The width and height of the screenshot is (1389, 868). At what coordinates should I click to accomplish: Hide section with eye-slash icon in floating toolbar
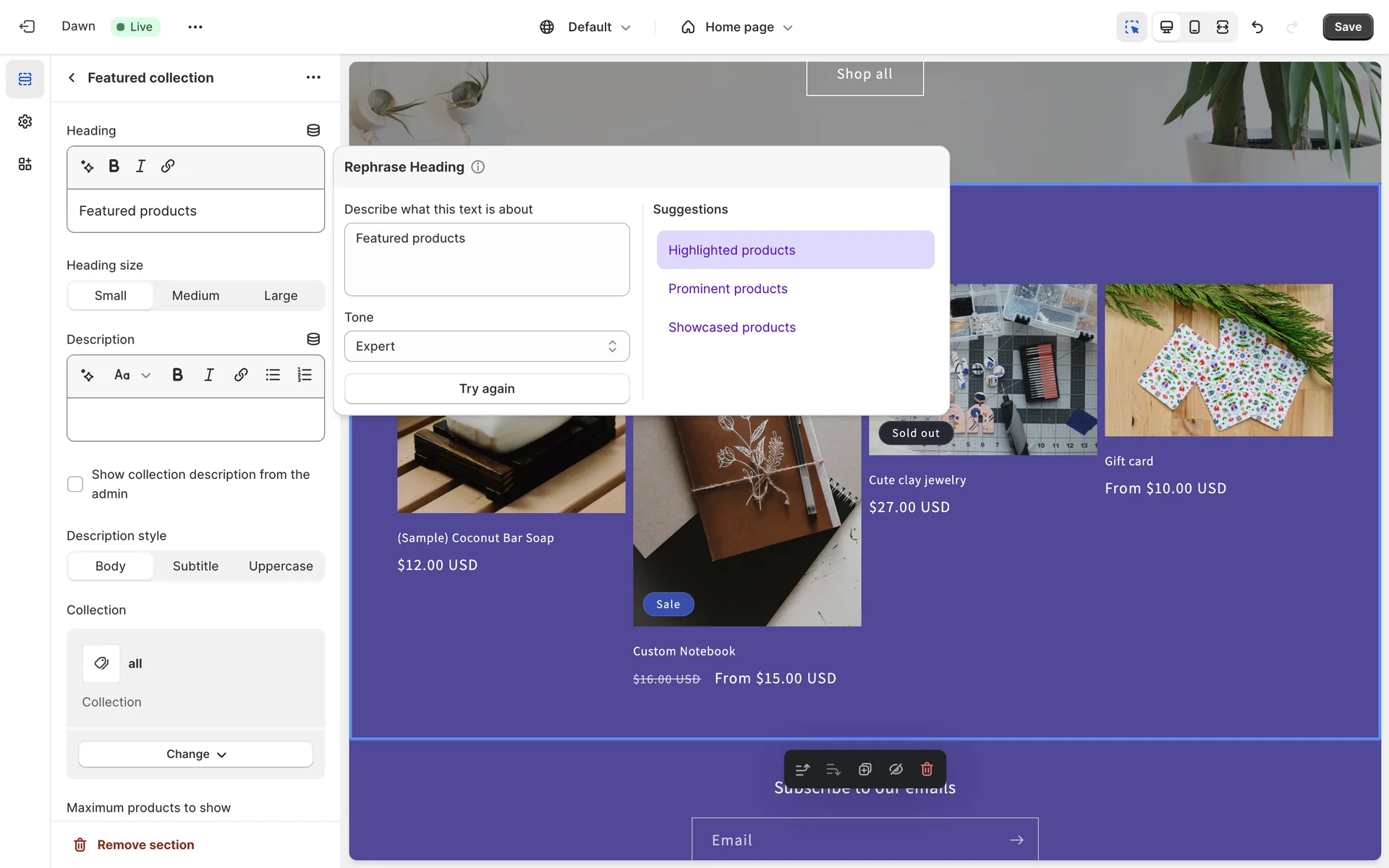point(896,769)
